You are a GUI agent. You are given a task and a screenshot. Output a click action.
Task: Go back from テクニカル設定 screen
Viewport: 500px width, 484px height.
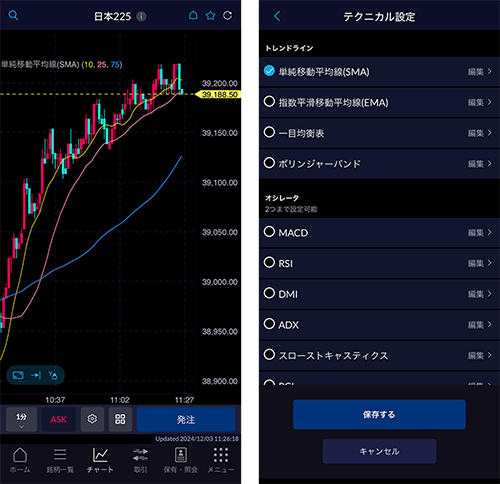click(x=277, y=16)
